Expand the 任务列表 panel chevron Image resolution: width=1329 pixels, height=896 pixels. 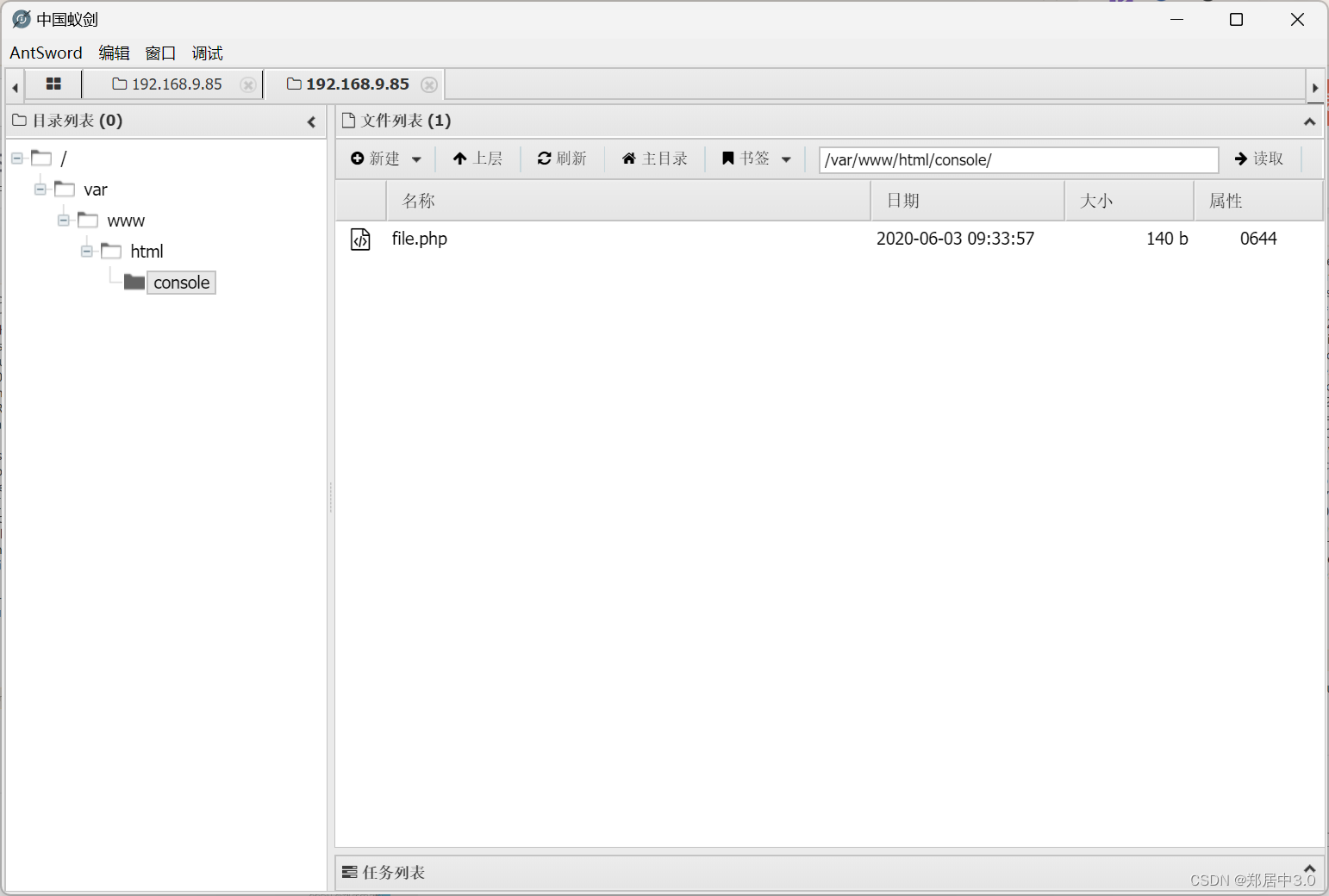1309,868
